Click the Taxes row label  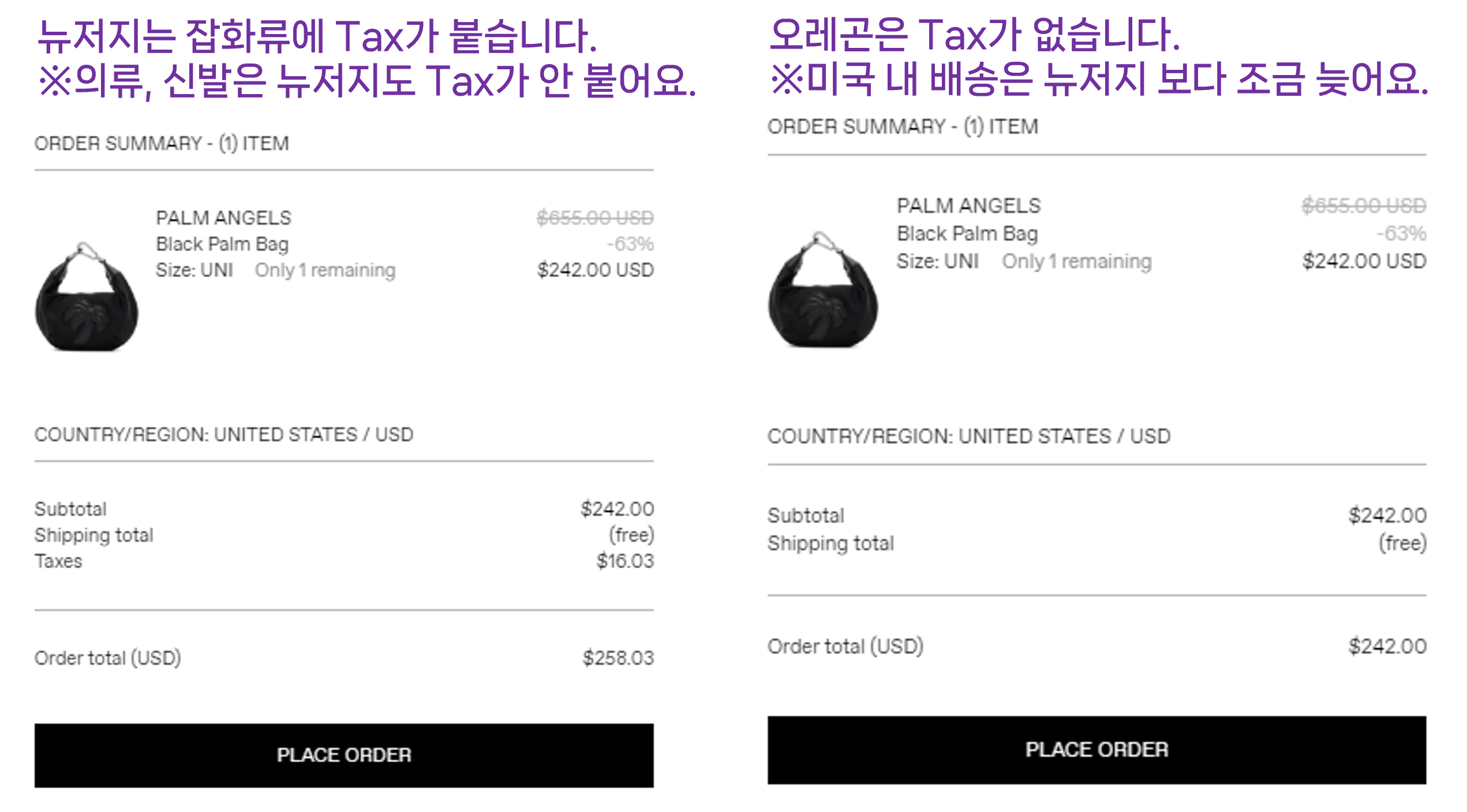58,561
